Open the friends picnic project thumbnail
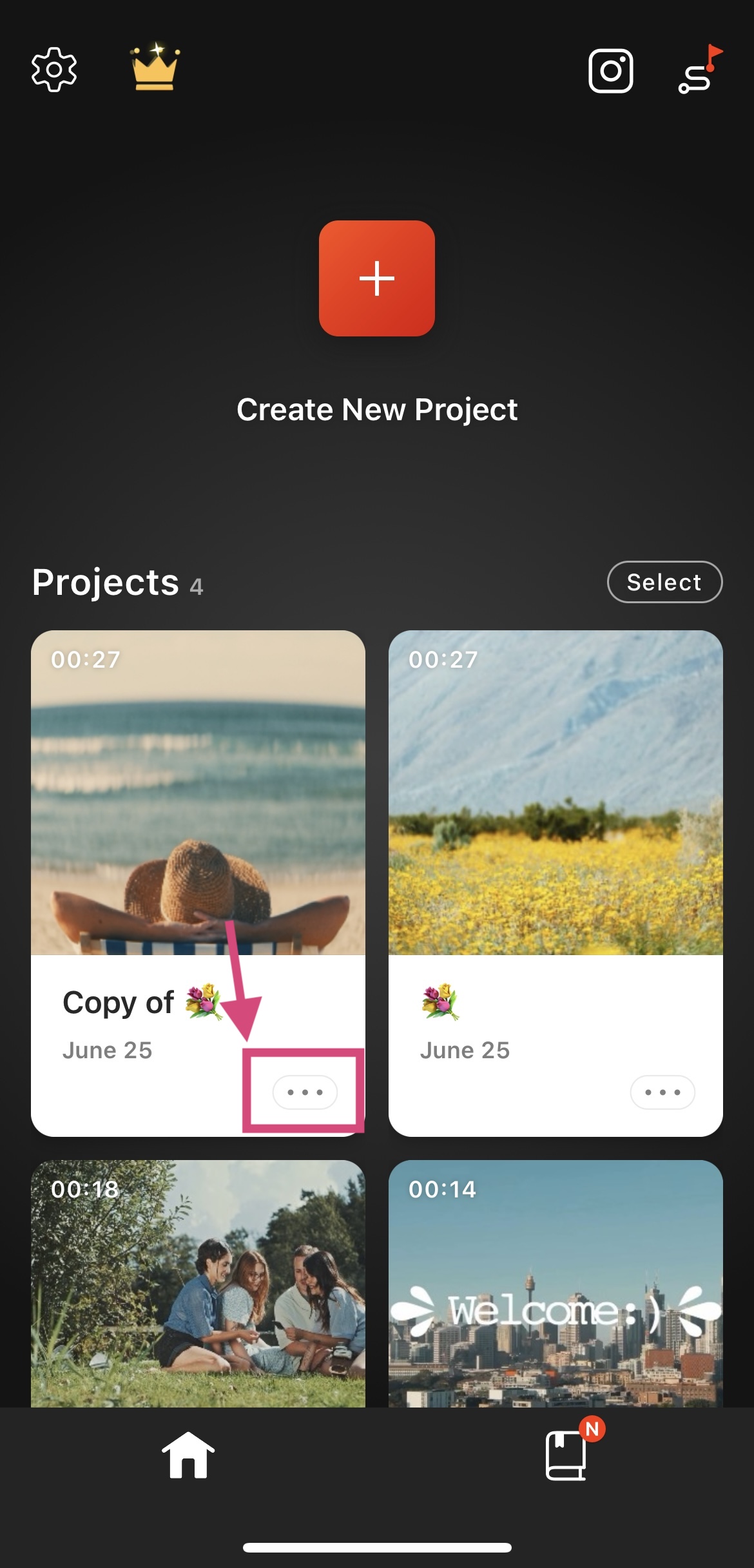Image resolution: width=754 pixels, height=1568 pixels. pos(198,1282)
